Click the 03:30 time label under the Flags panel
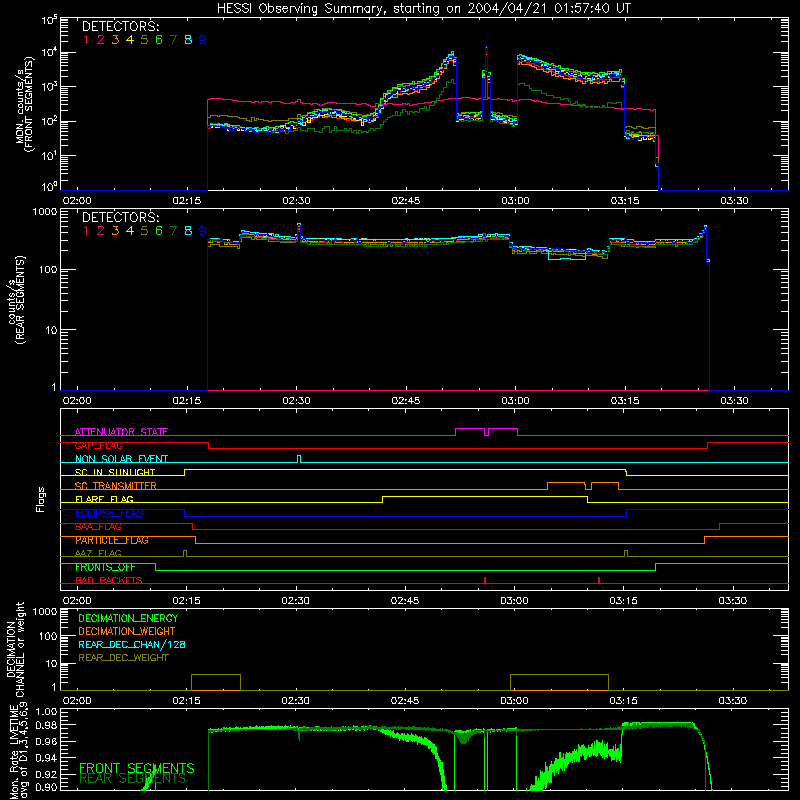Viewport: 800px width, 800px height. click(x=733, y=601)
